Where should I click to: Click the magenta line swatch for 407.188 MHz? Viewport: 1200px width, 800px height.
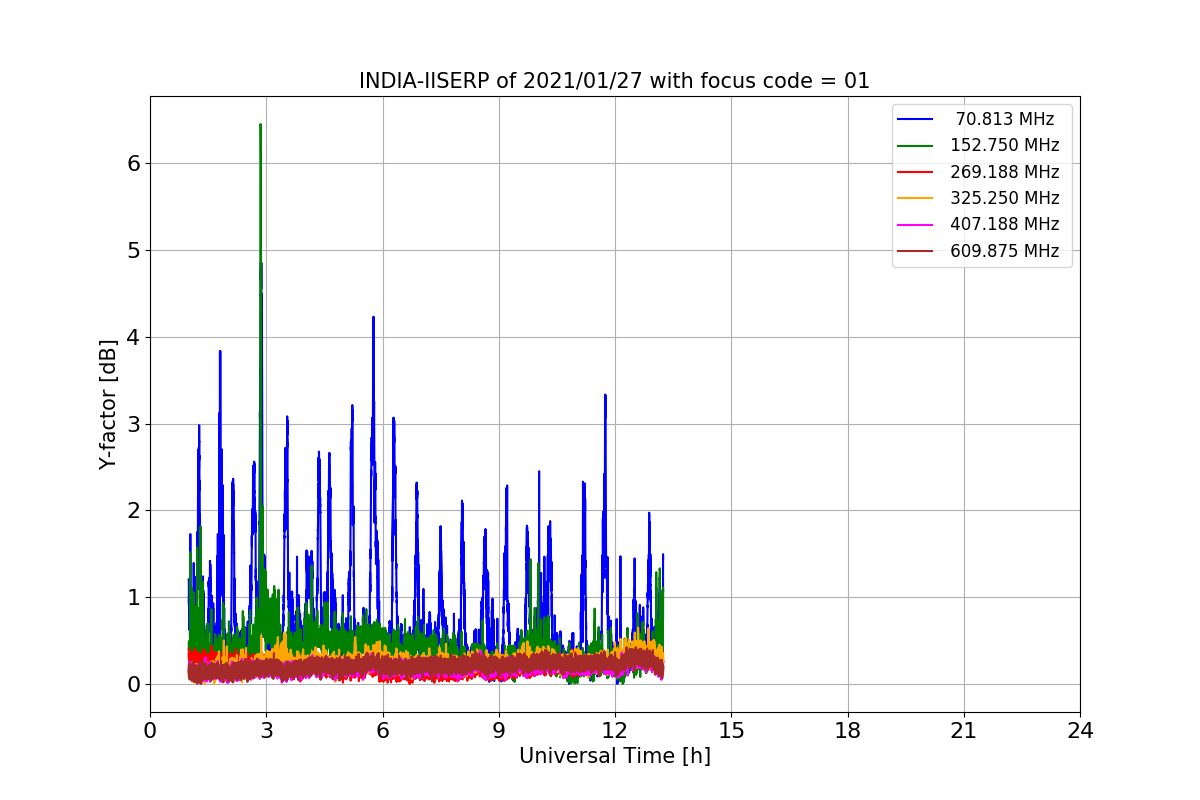pyautogui.click(x=915, y=225)
